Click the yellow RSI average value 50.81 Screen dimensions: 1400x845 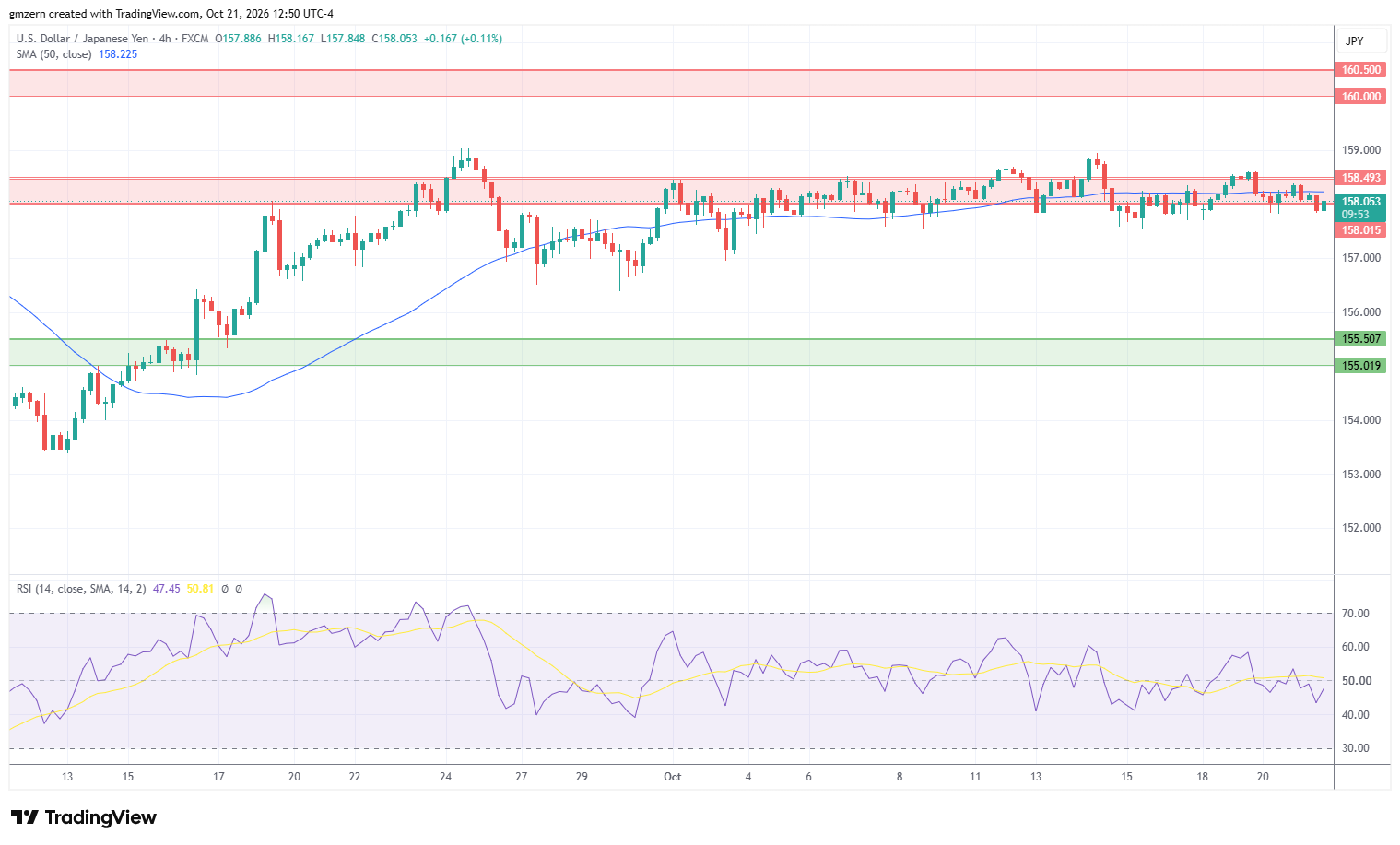click(200, 588)
